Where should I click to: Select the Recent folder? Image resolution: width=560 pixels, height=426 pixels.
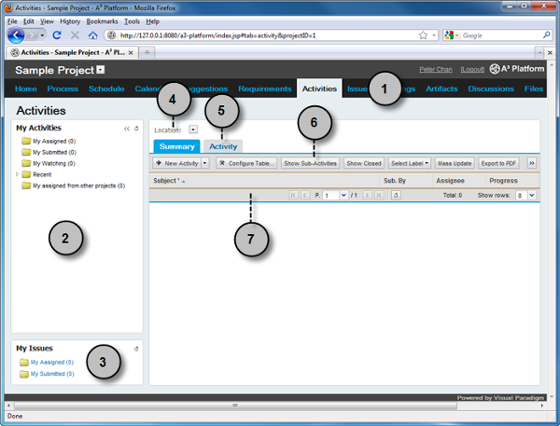click(36, 174)
